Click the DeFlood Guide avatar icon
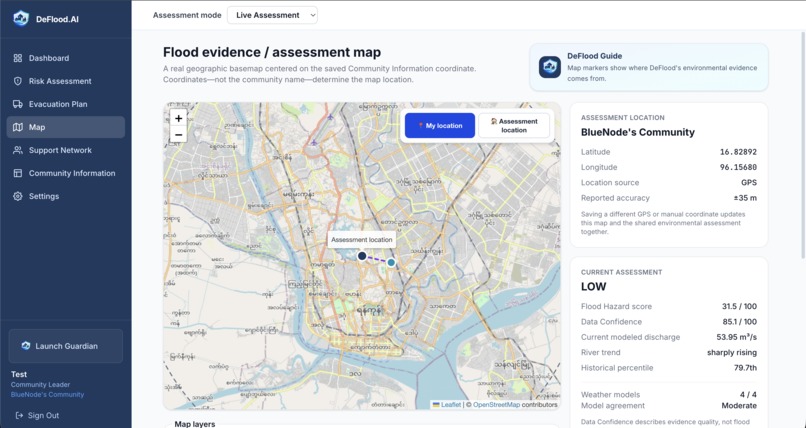This screenshot has width=806, height=428. coord(550,67)
